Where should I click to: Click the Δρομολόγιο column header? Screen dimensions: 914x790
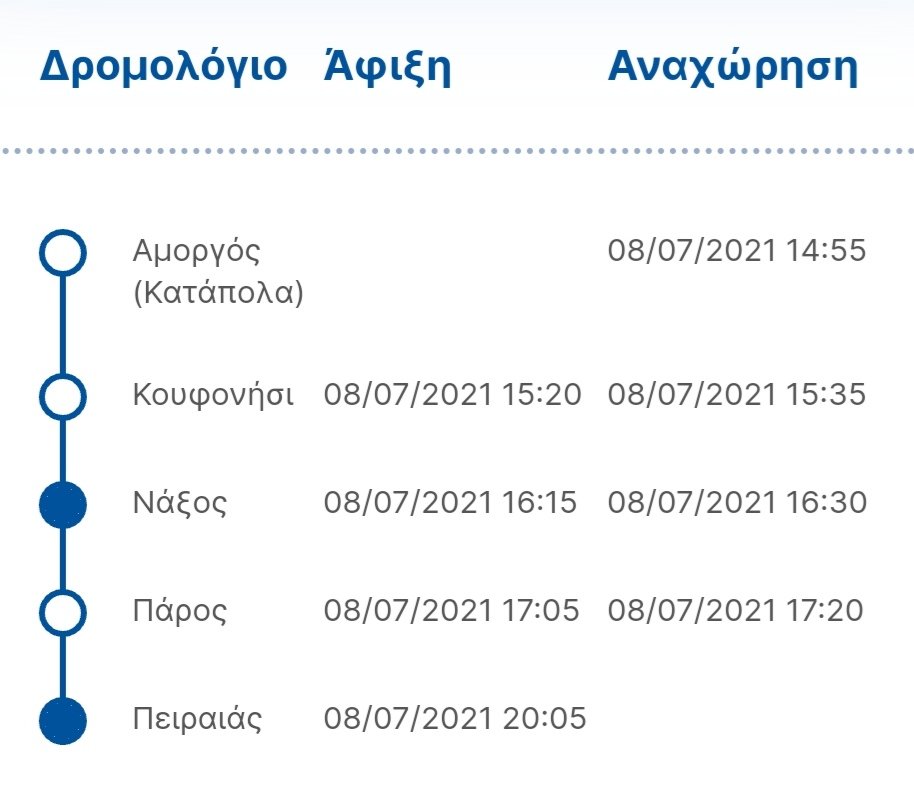coord(164,68)
